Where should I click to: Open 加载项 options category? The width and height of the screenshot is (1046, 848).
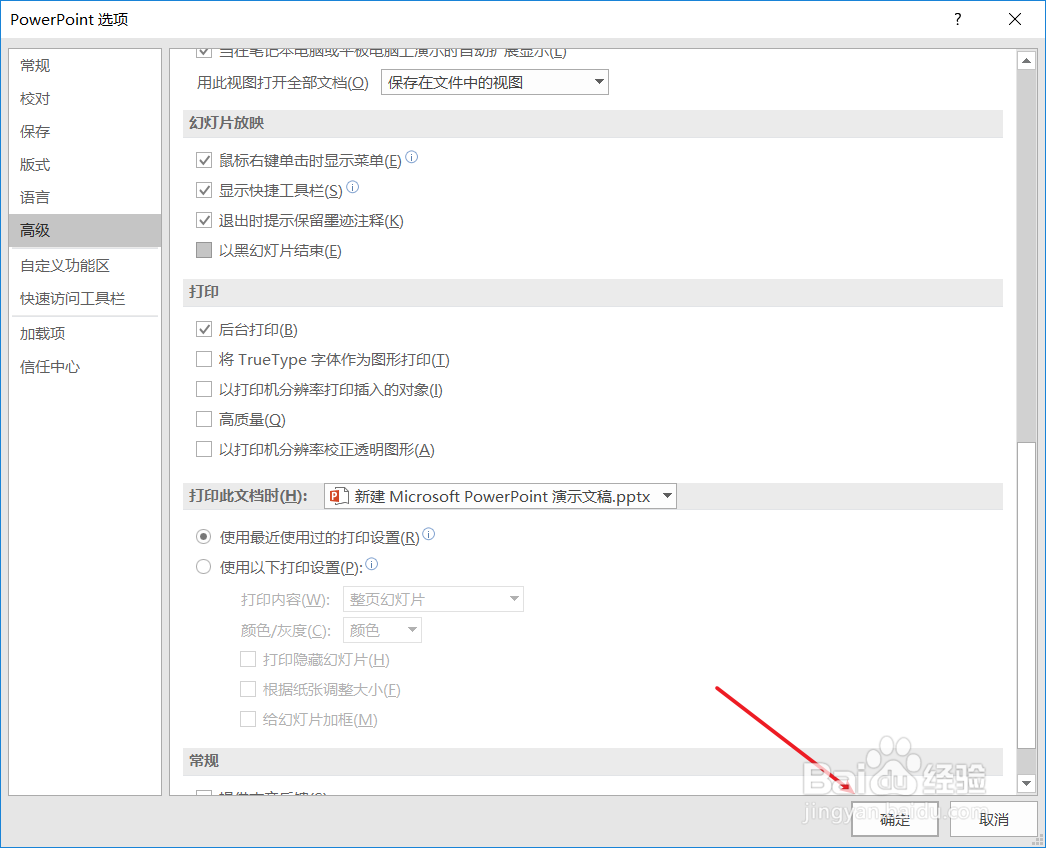tap(85, 334)
